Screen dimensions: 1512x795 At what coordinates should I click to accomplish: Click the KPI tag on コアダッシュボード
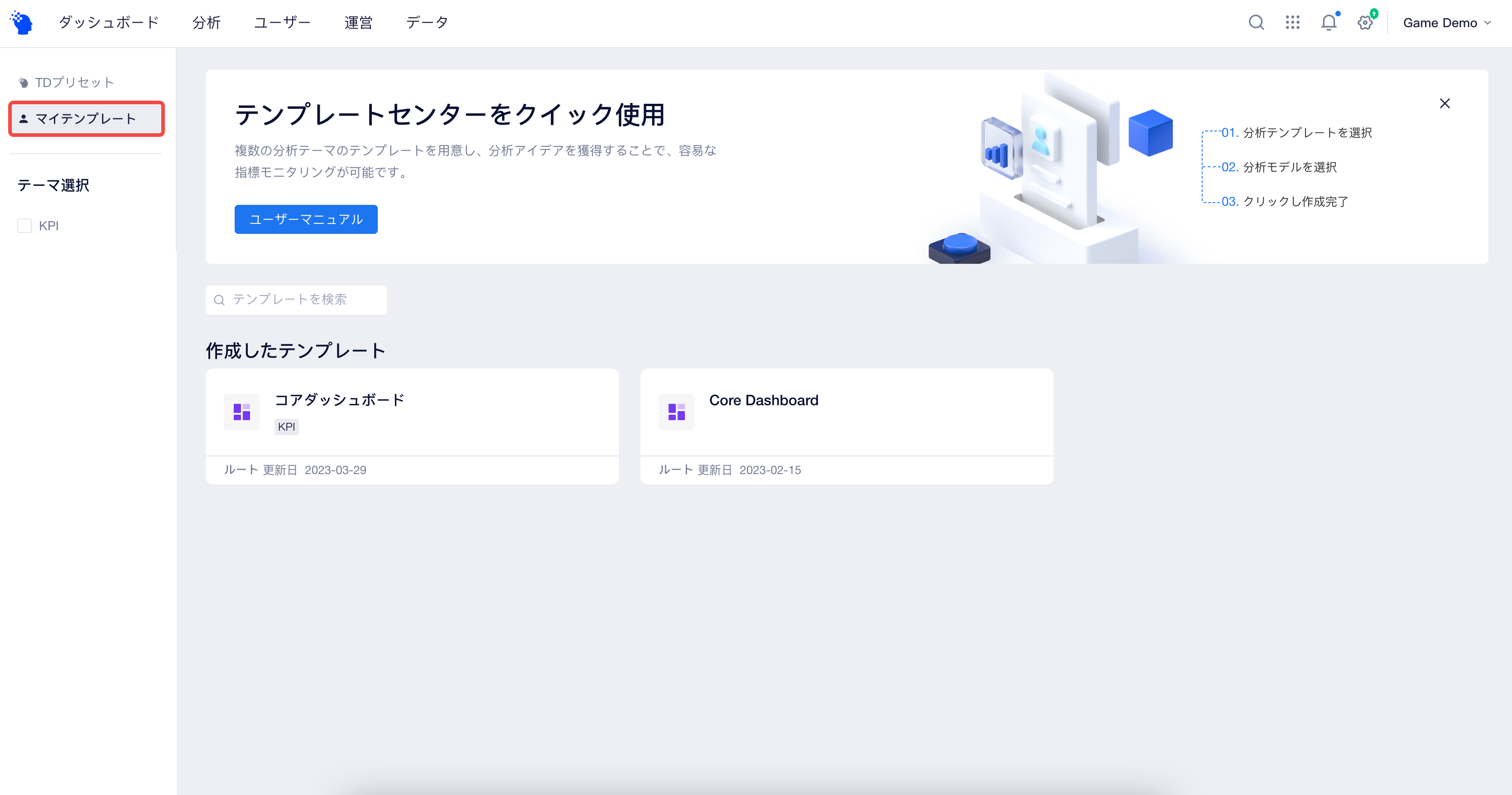coord(286,427)
